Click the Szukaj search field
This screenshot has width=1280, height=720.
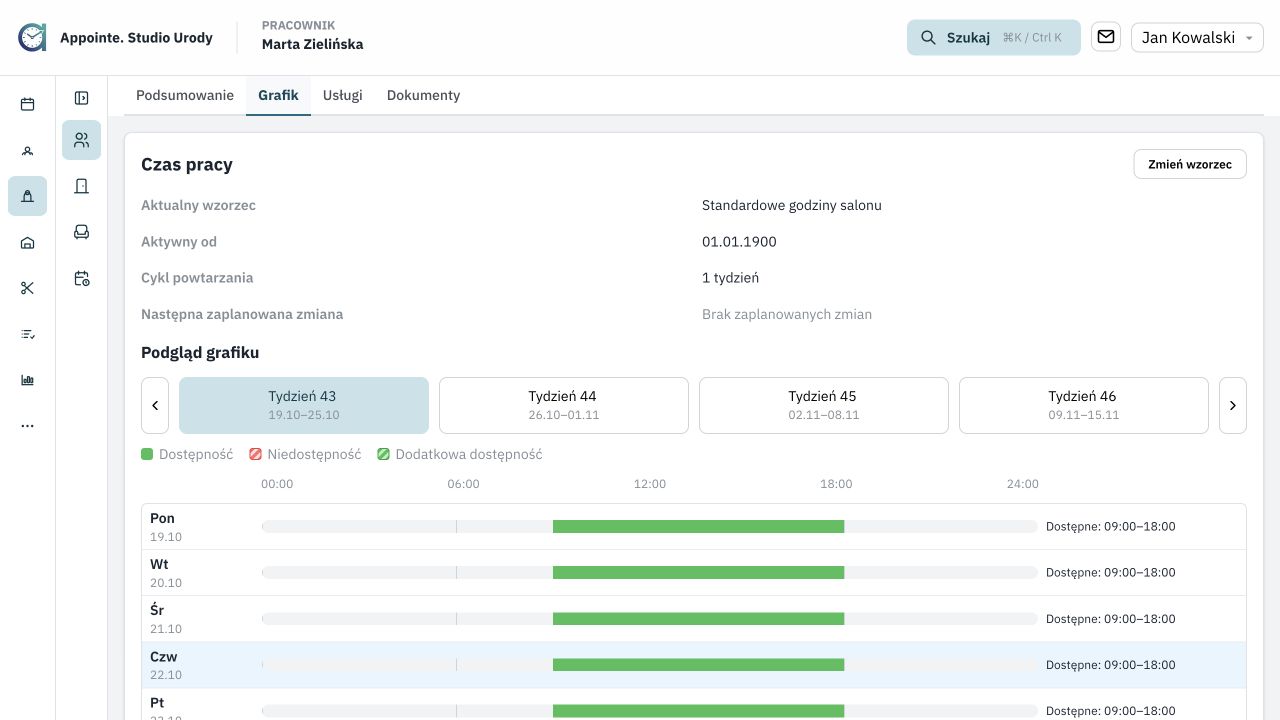994,38
